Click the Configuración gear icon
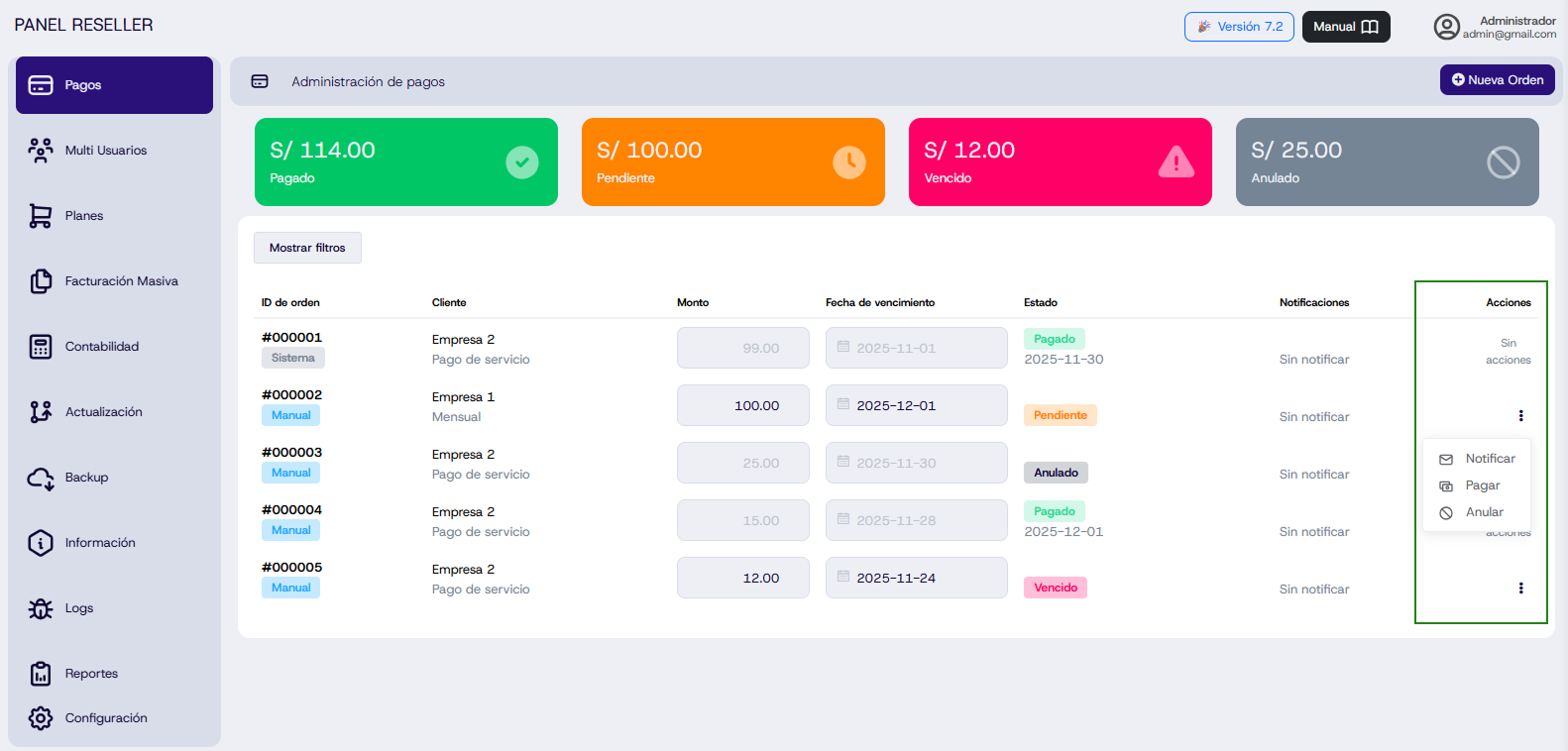This screenshot has height=751, width=1568. 41,718
